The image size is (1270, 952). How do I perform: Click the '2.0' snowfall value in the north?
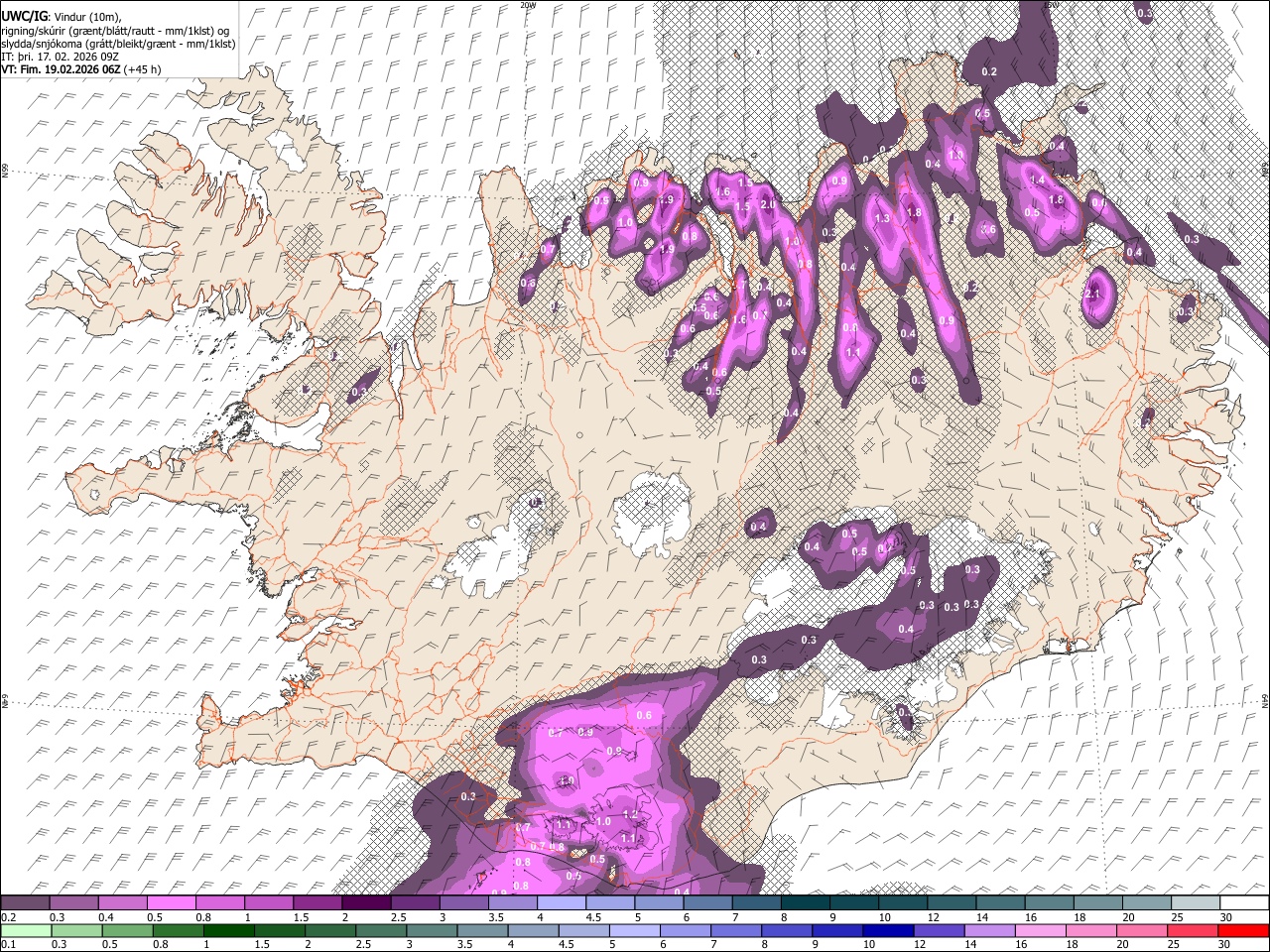767,205
